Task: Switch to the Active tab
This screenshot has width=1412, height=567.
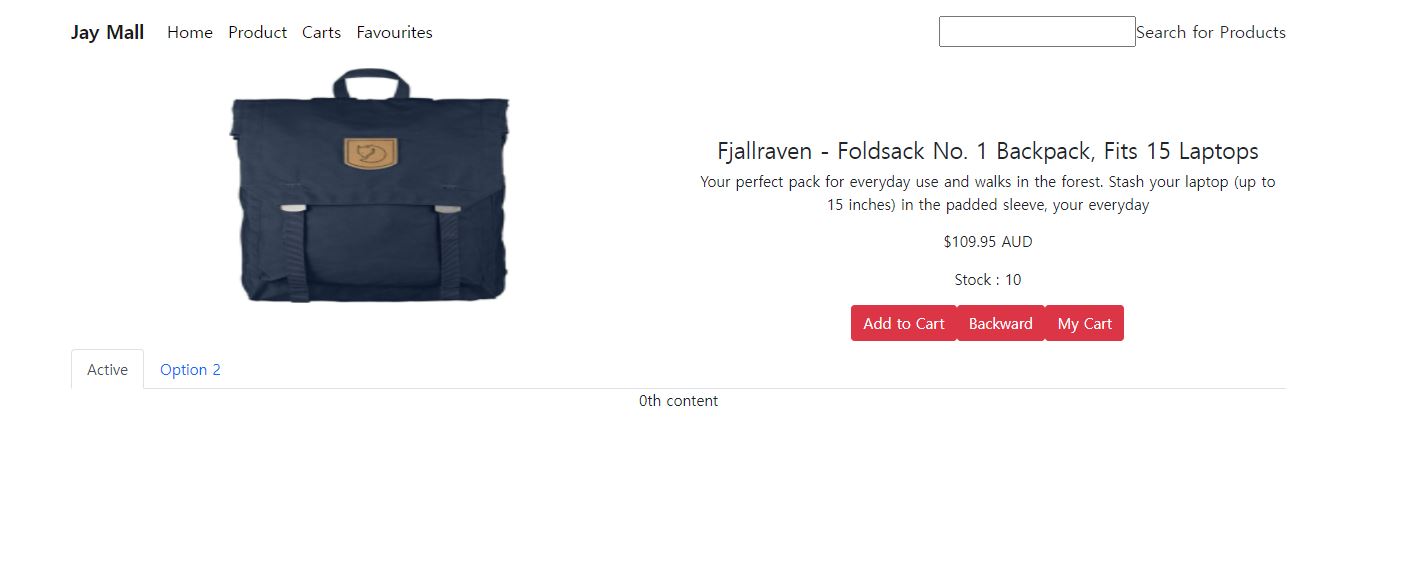Action: (x=107, y=369)
